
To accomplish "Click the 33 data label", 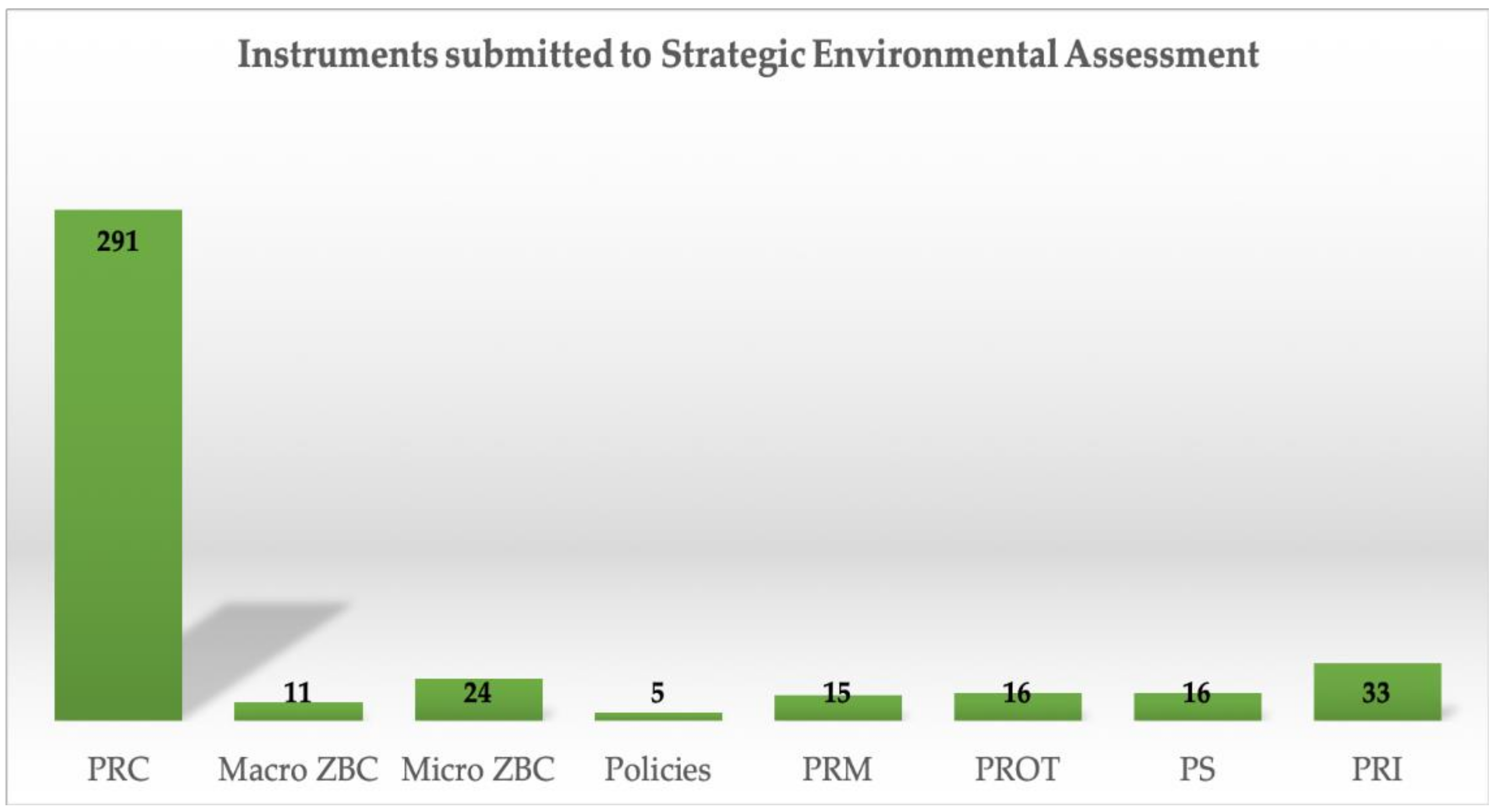I will [x=1376, y=692].
